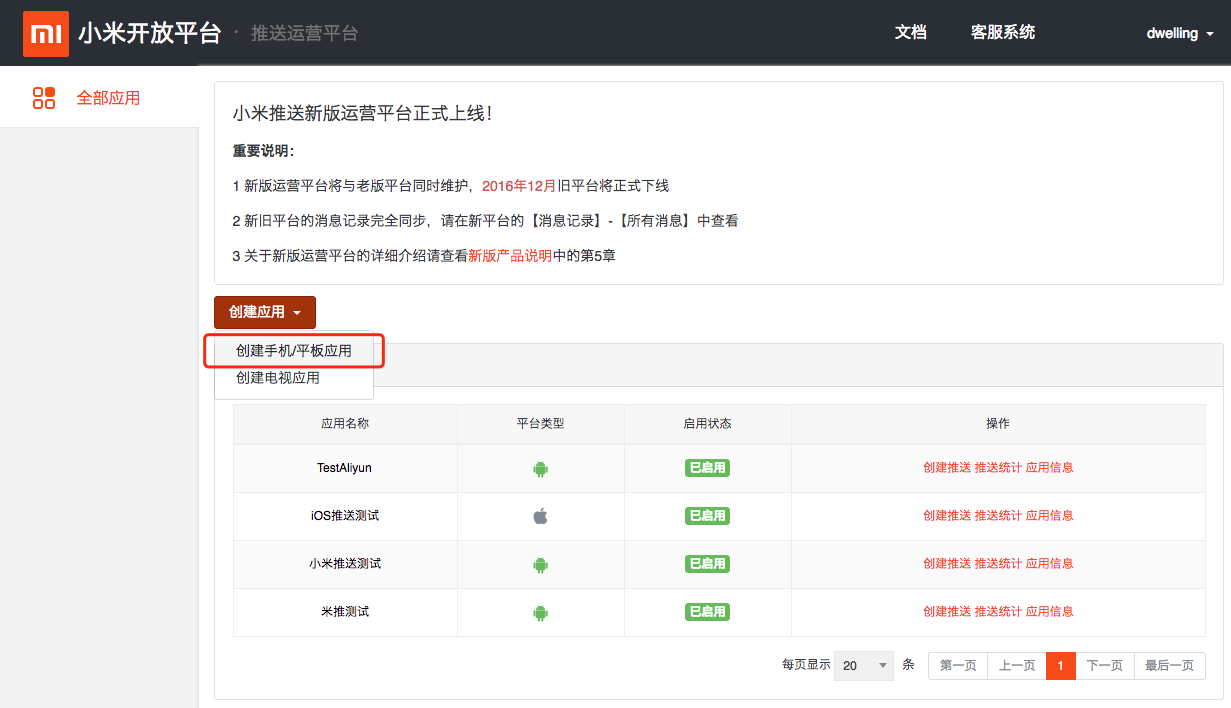Image resolution: width=1231 pixels, height=708 pixels.
Task: Click the Apple icon for iOS推送测试
Action: pyautogui.click(x=541, y=516)
